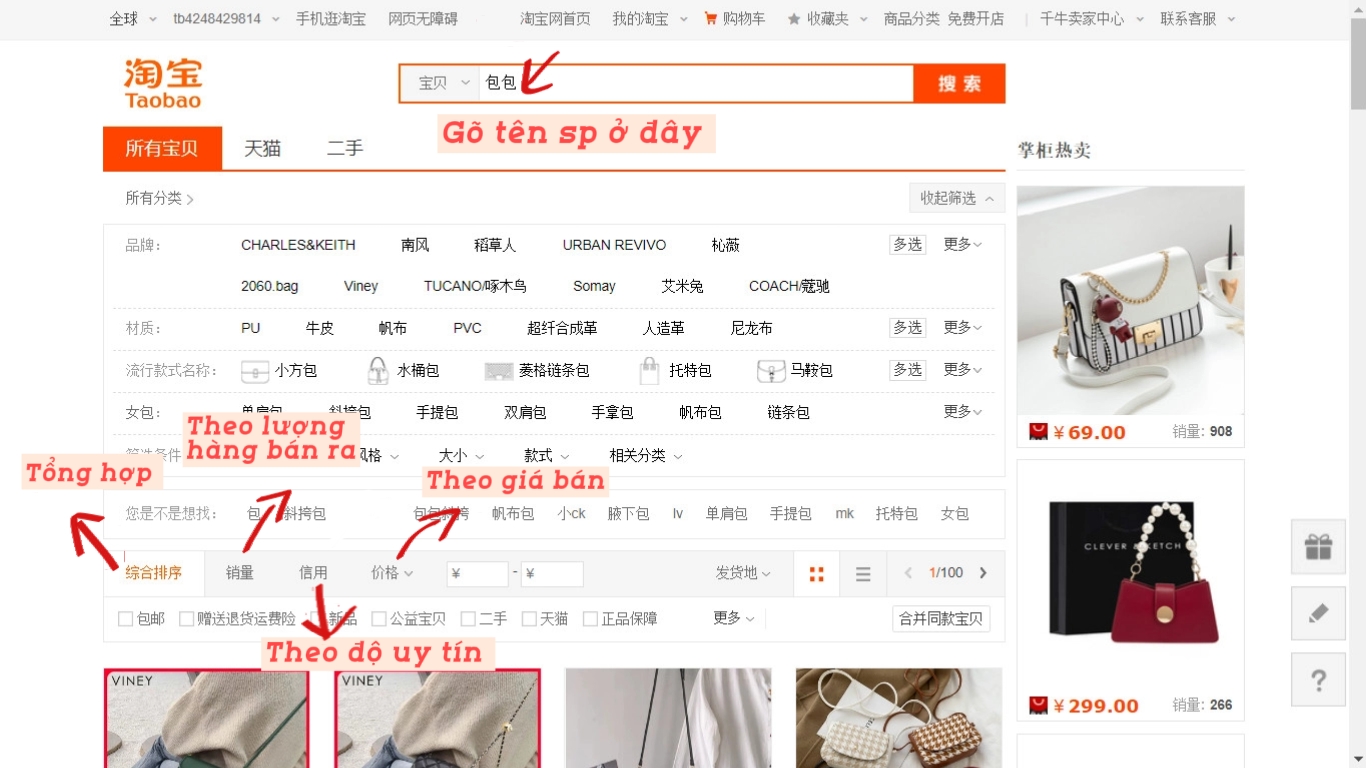Sort by 信用 credit

click(x=313, y=573)
